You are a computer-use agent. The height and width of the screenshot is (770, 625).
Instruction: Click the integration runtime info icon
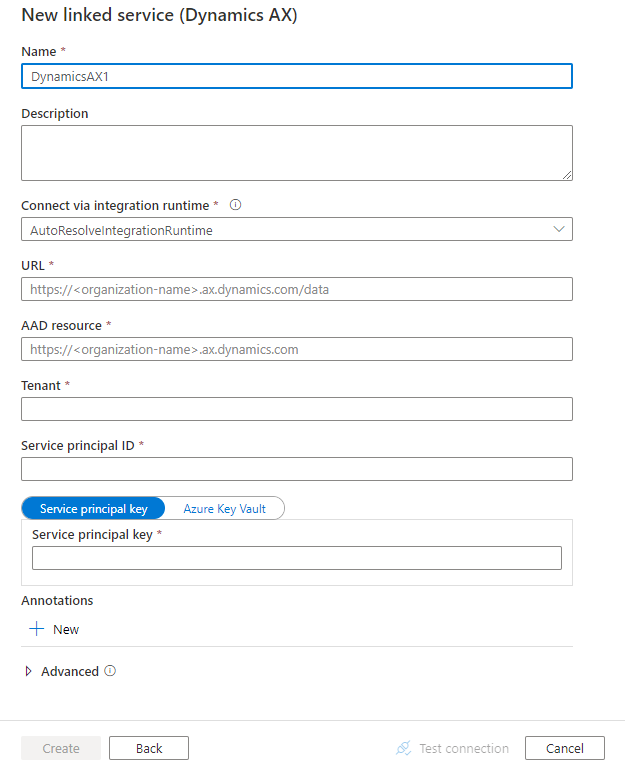point(236,205)
